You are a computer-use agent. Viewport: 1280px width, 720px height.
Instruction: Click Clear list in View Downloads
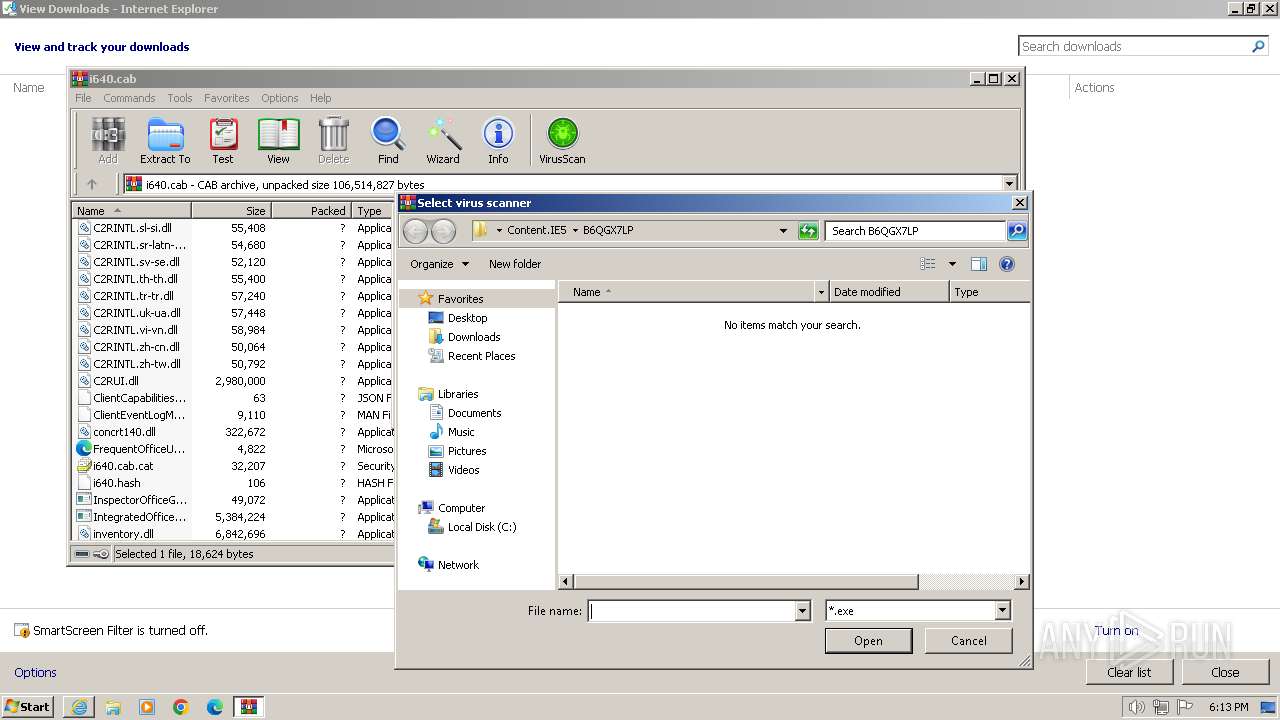[x=1129, y=672]
